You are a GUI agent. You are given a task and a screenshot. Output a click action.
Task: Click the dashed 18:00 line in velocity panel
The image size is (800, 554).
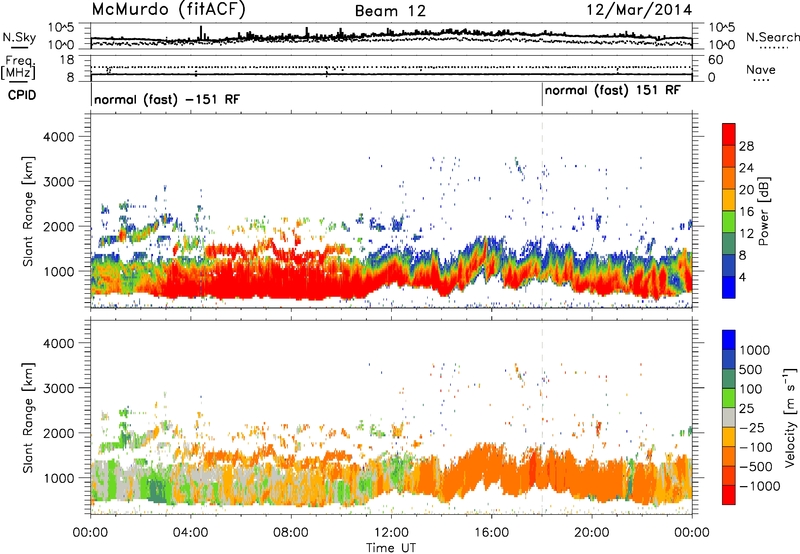pyautogui.click(x=542, y=417)
